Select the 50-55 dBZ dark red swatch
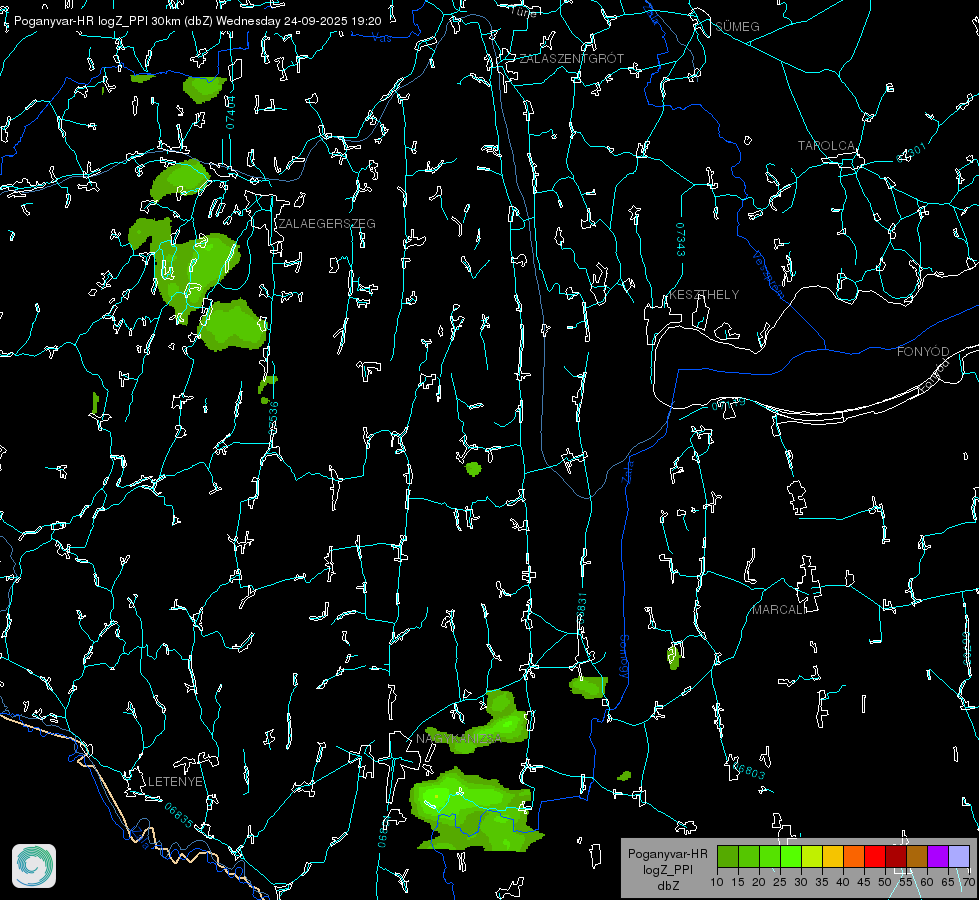This screenshot has height=900, width=979. coord(896,856)
